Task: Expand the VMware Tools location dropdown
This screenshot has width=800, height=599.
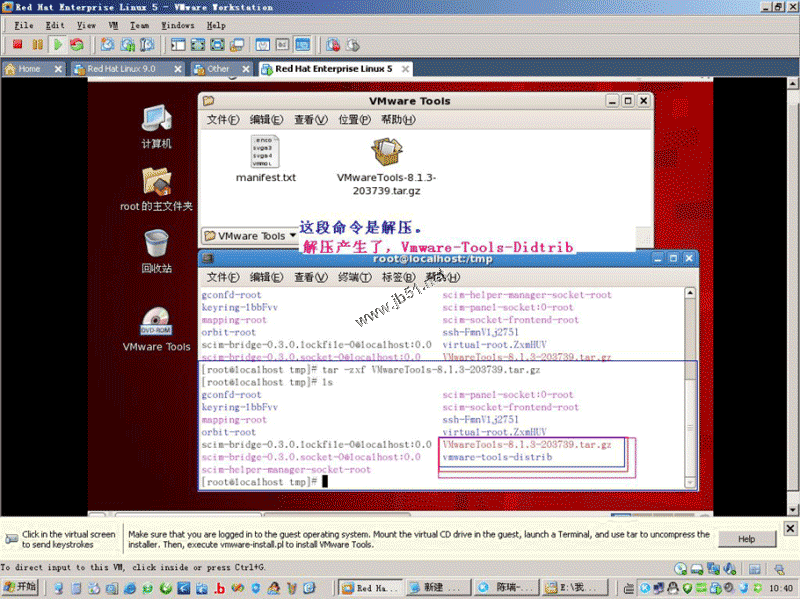Action: [250, 236]
